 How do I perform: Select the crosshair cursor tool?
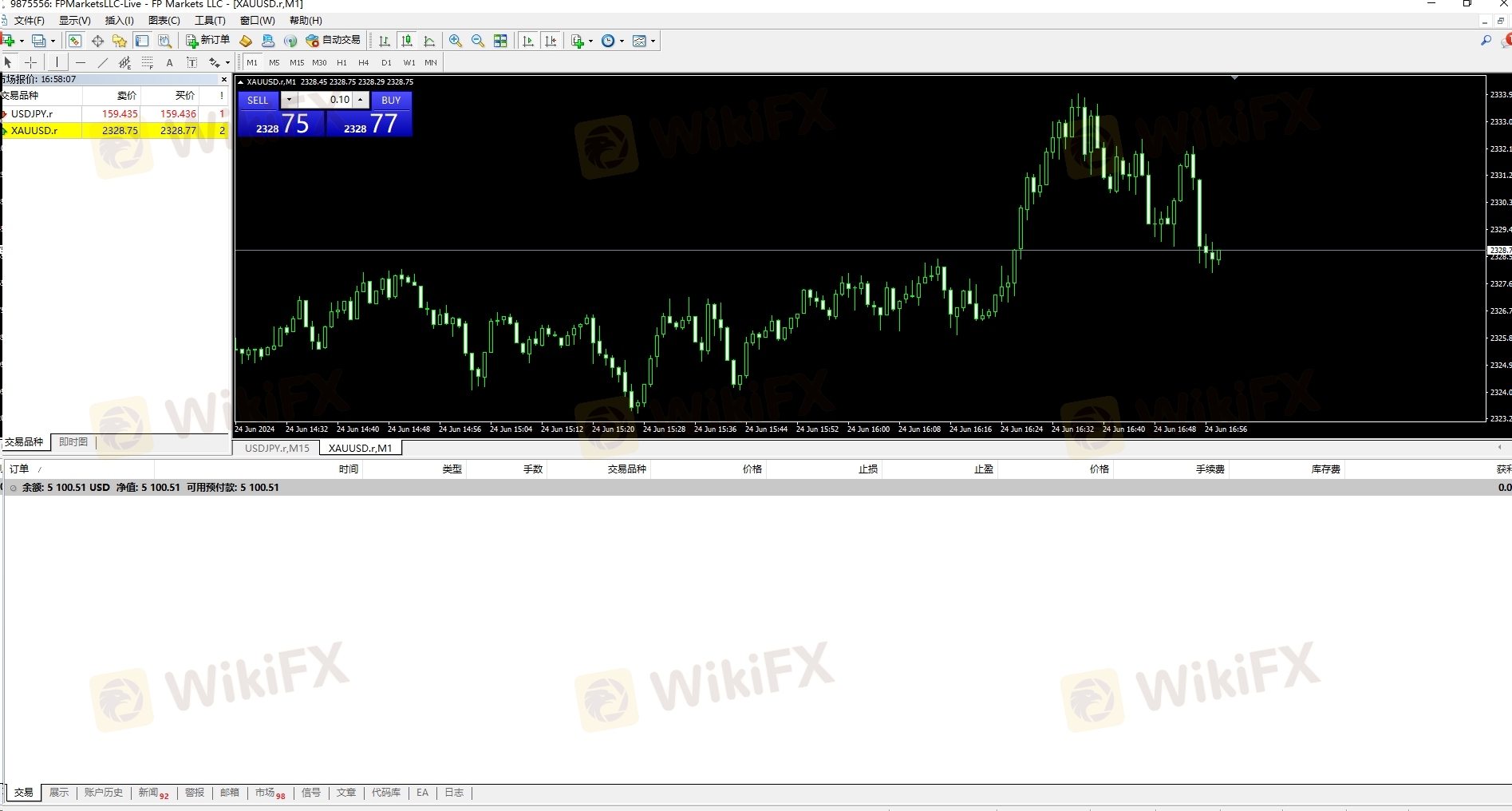pyautogui.click(x=31, y=62)
